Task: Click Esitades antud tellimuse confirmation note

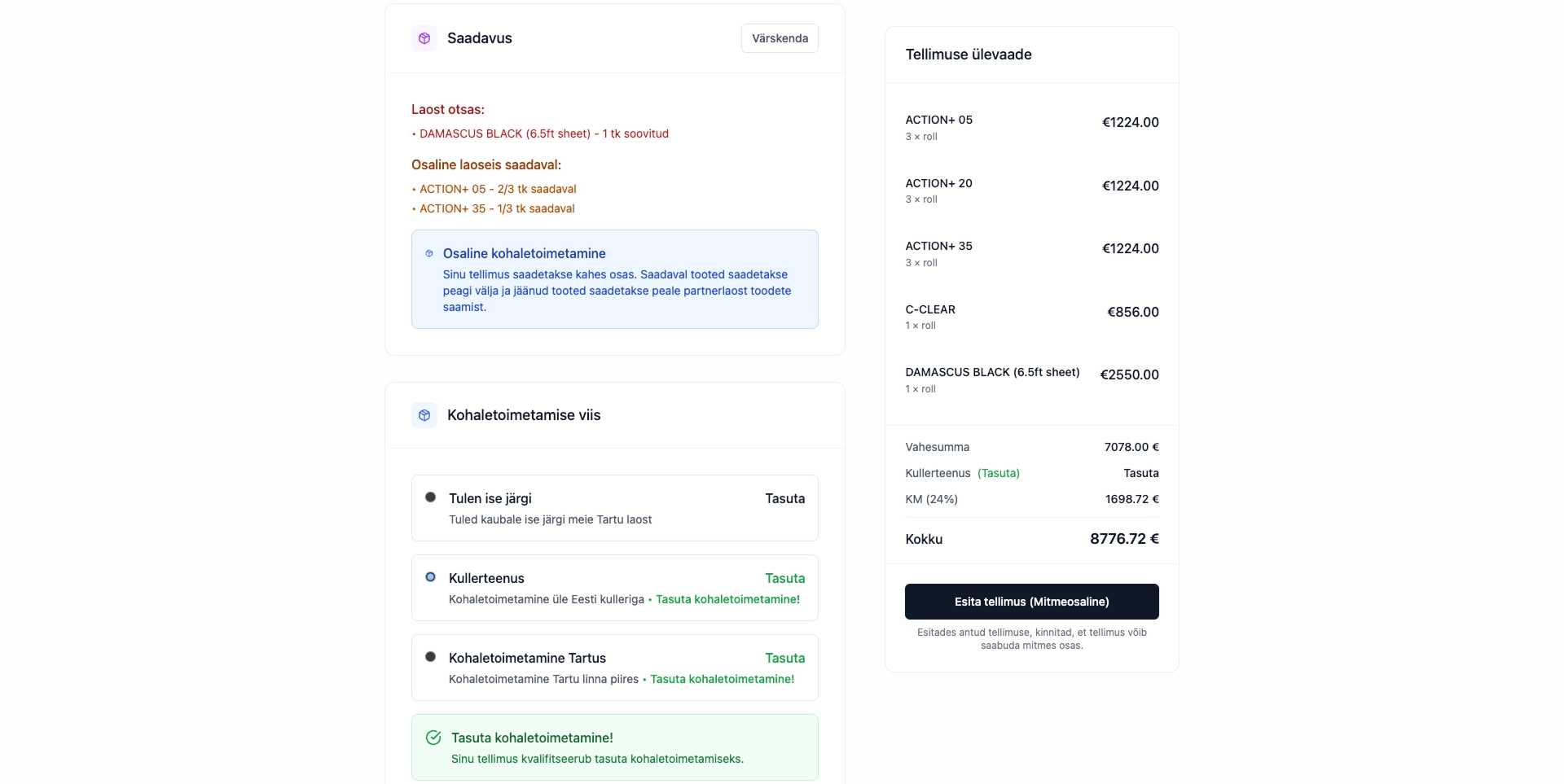Action: coord(1031,639)
